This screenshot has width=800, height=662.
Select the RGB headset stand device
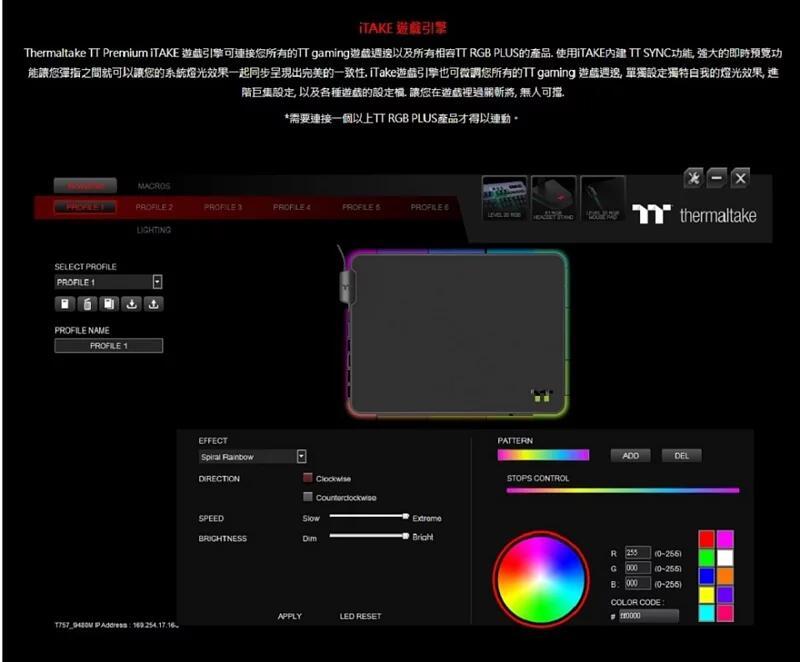(553, 198)
